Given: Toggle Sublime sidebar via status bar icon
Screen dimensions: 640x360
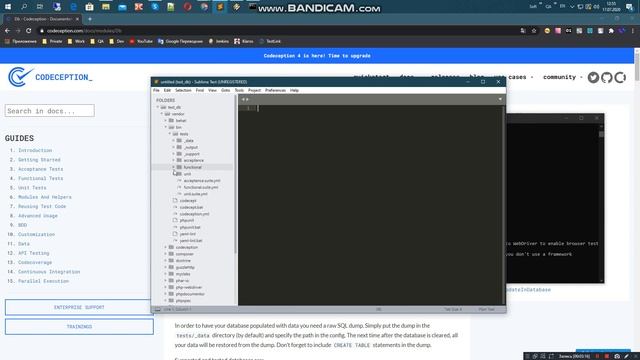Looking at the screenshot, I should [158, 309].
